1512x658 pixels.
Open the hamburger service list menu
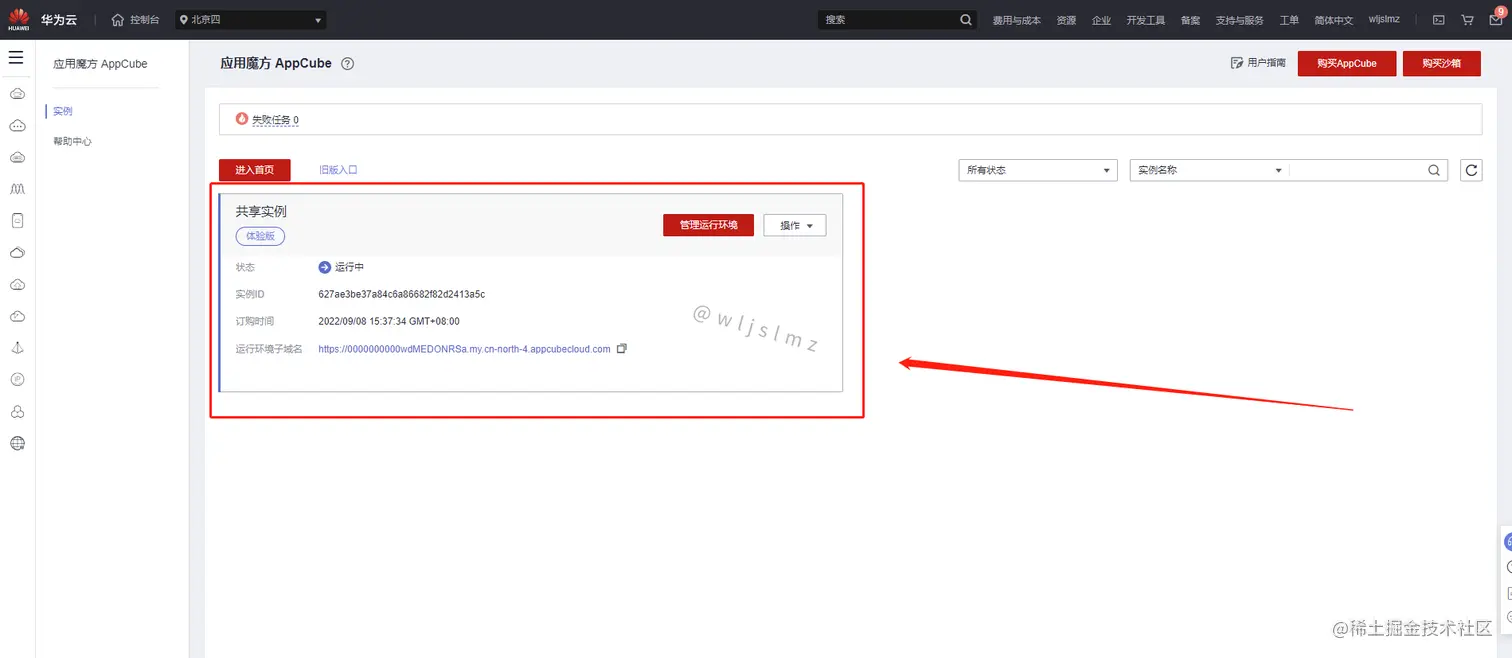pos(16,58)
